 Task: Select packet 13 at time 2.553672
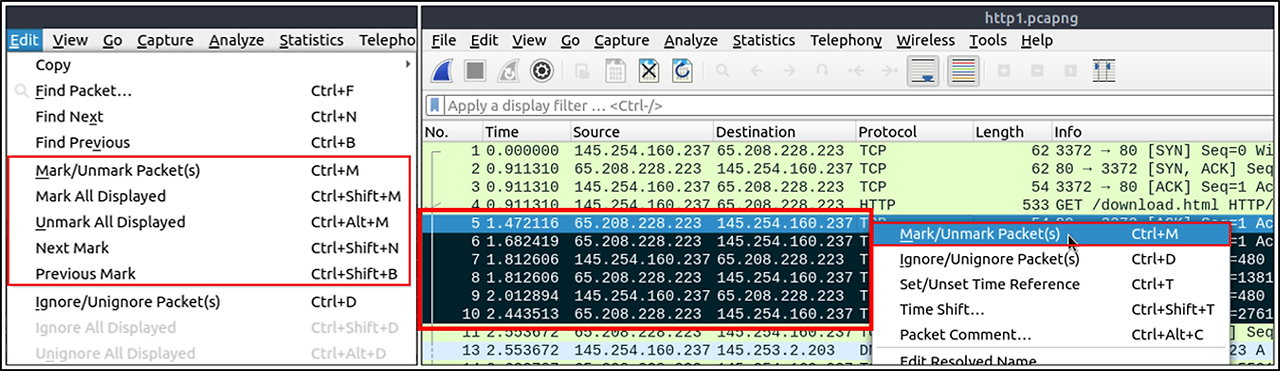click(x=646, y=351)
